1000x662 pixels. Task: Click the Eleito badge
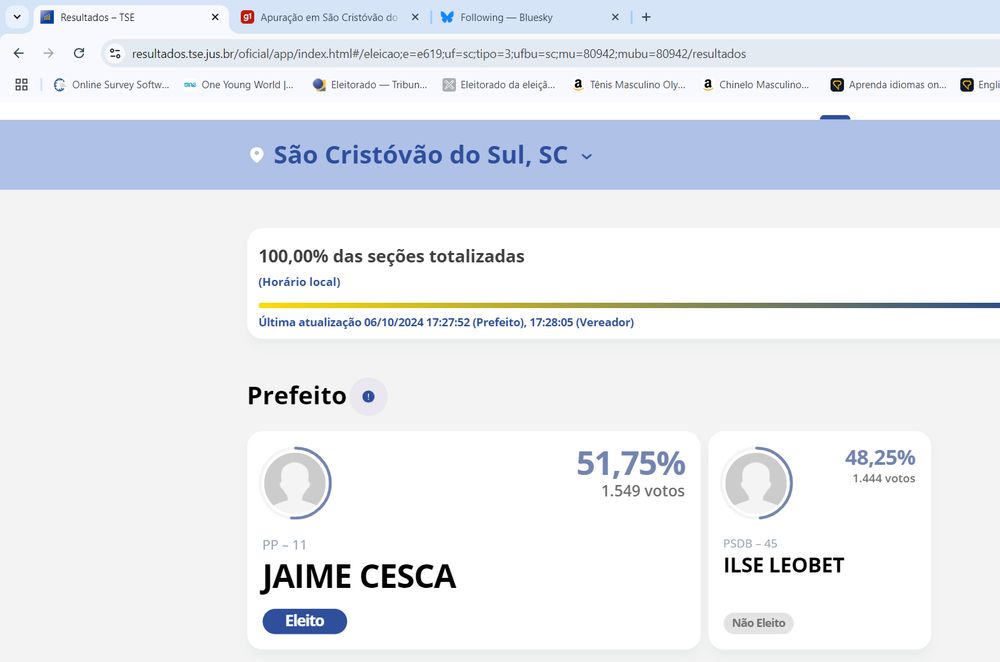pyautogui.click(x=305, y=621)
